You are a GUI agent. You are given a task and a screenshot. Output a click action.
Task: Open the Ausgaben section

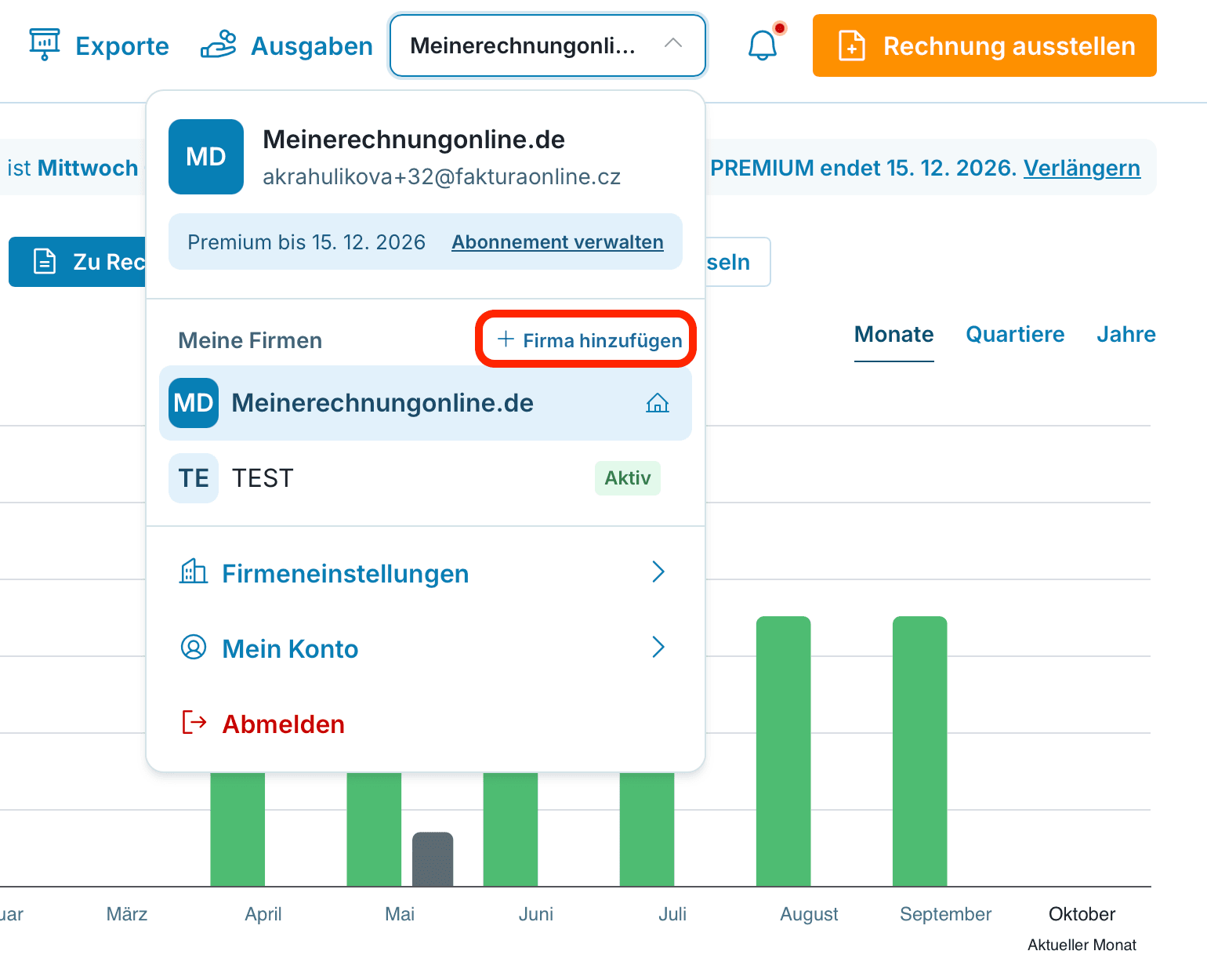[x=287, y=45]
